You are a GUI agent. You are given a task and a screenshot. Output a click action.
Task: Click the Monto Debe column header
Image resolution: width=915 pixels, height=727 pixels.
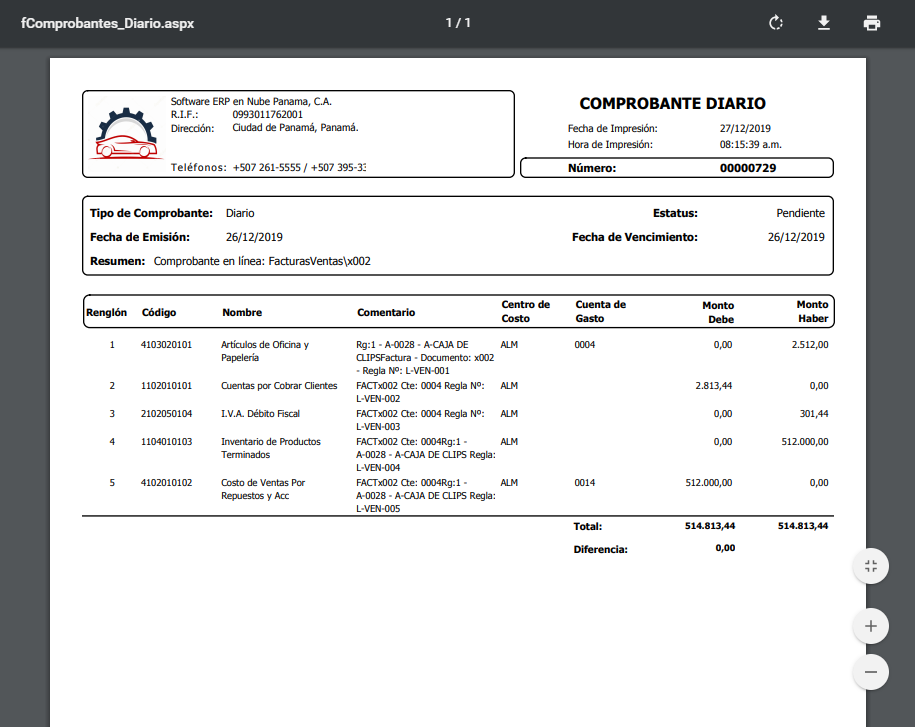tap(717, 312)
